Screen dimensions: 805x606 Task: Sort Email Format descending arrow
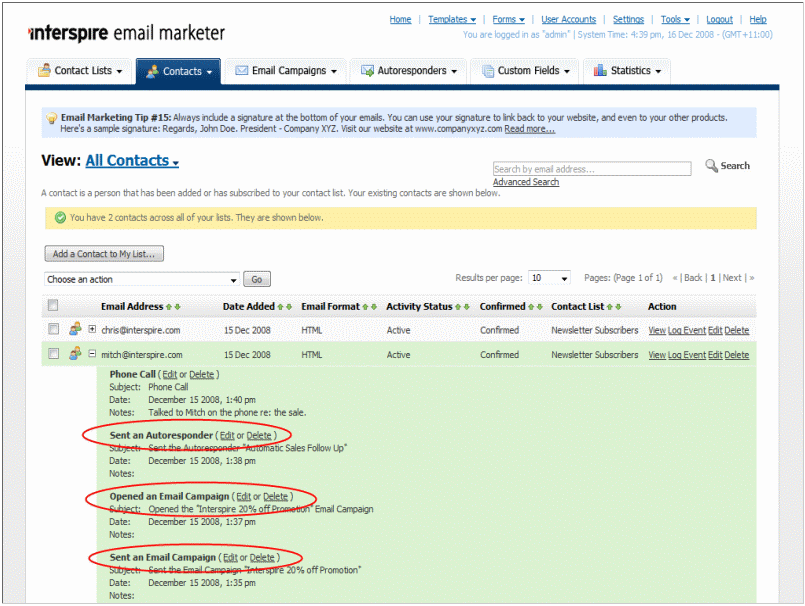click(374, 307)
